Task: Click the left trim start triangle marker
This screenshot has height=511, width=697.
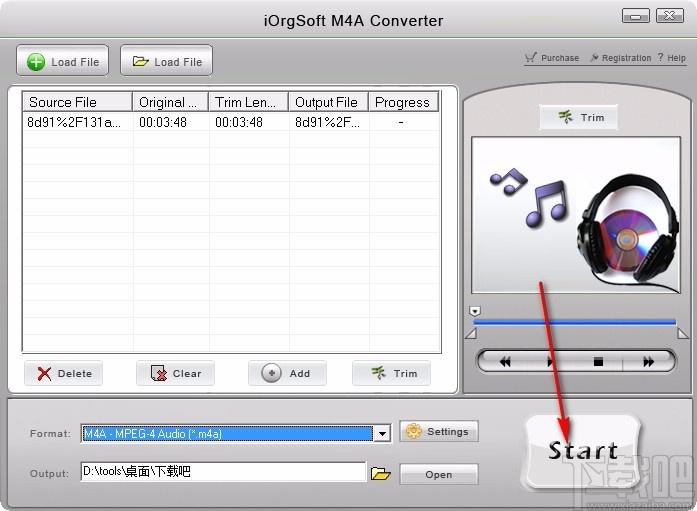Action: 471,334
